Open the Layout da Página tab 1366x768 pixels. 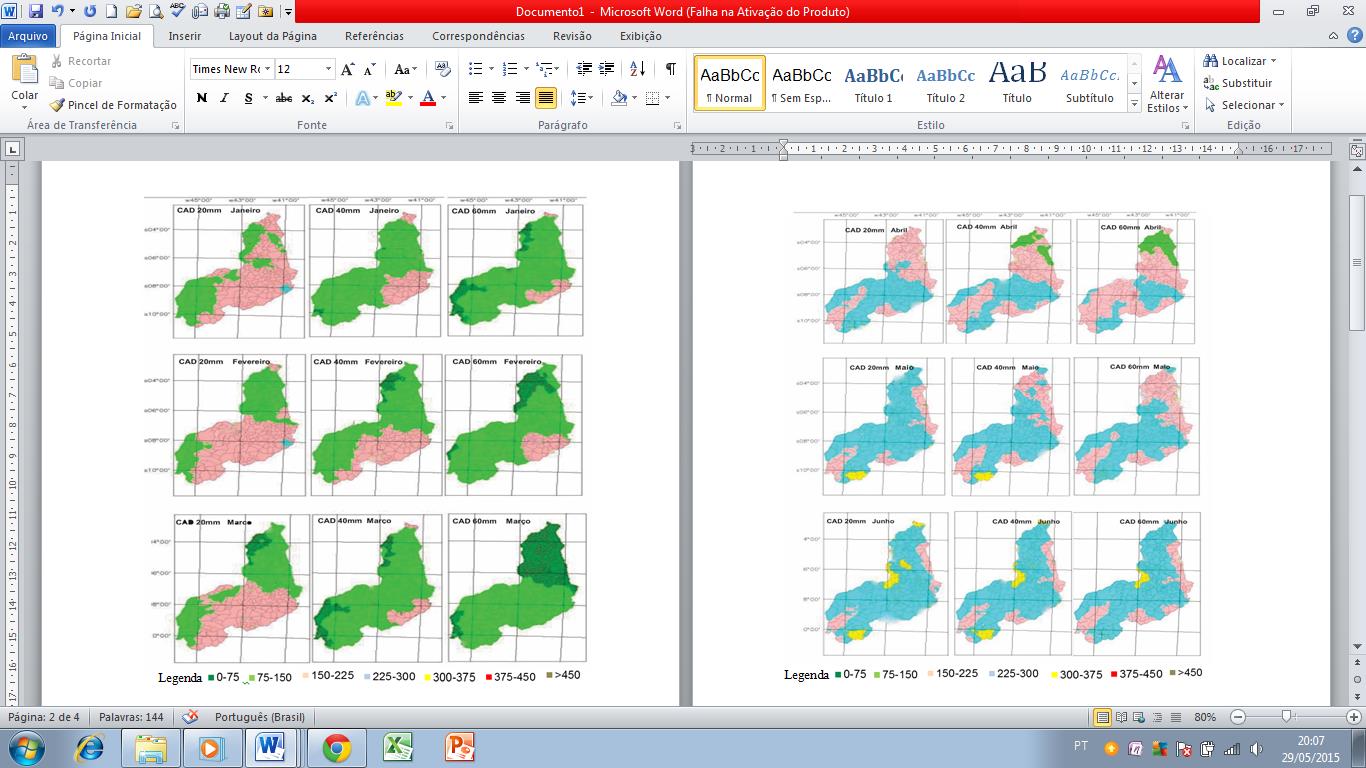pyautogui.click(x=272, y=36)
